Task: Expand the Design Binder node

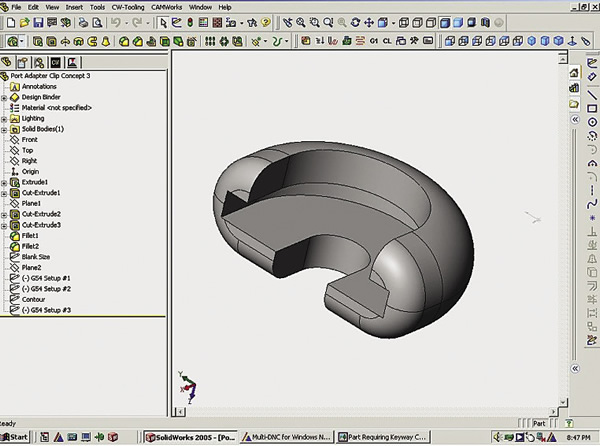Action: [4, 98]
